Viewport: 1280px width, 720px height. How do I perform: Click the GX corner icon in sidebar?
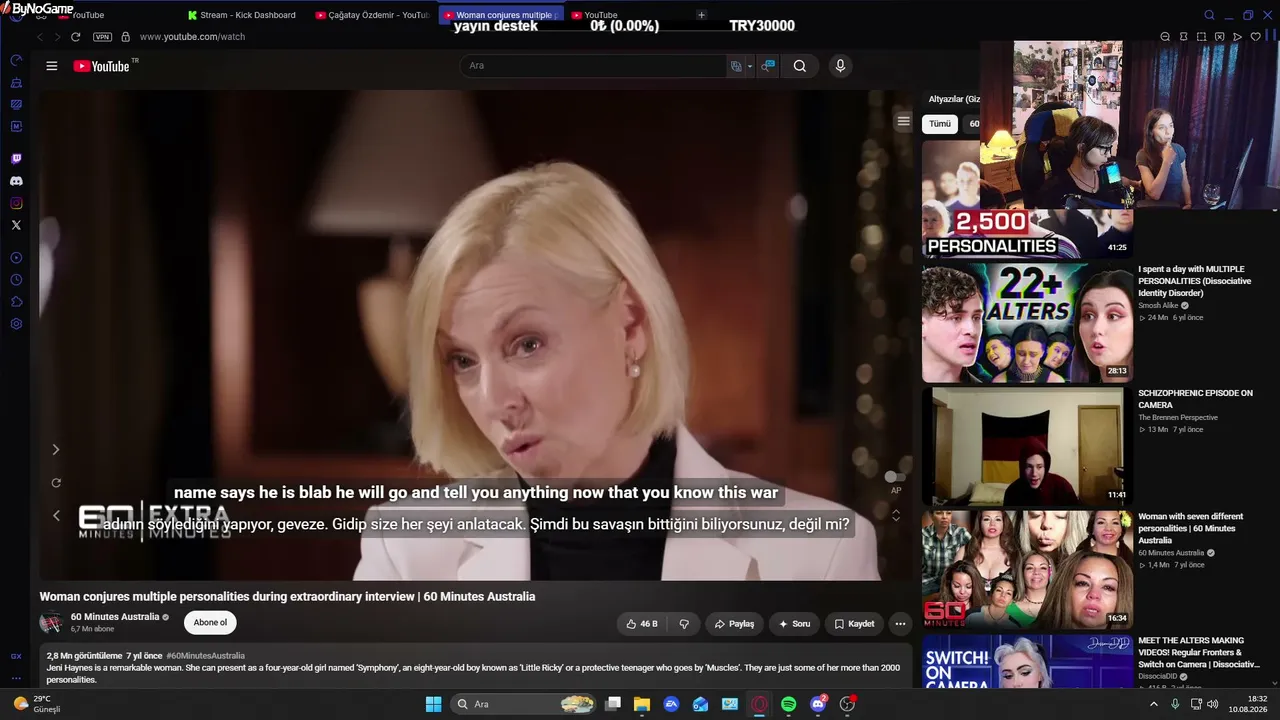pos(16,657)
